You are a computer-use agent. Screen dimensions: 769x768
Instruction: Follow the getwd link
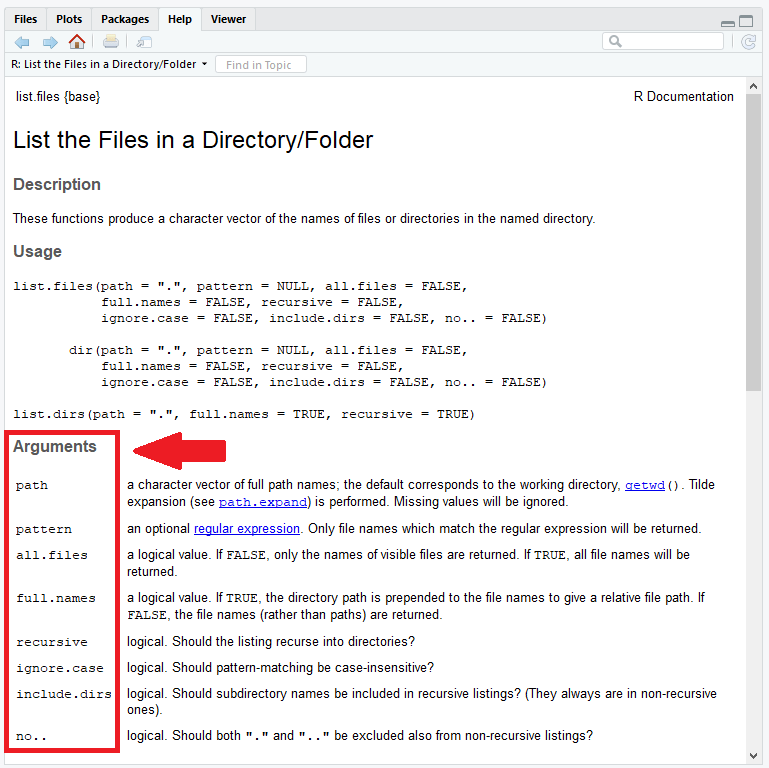click(x=644, y=486)
